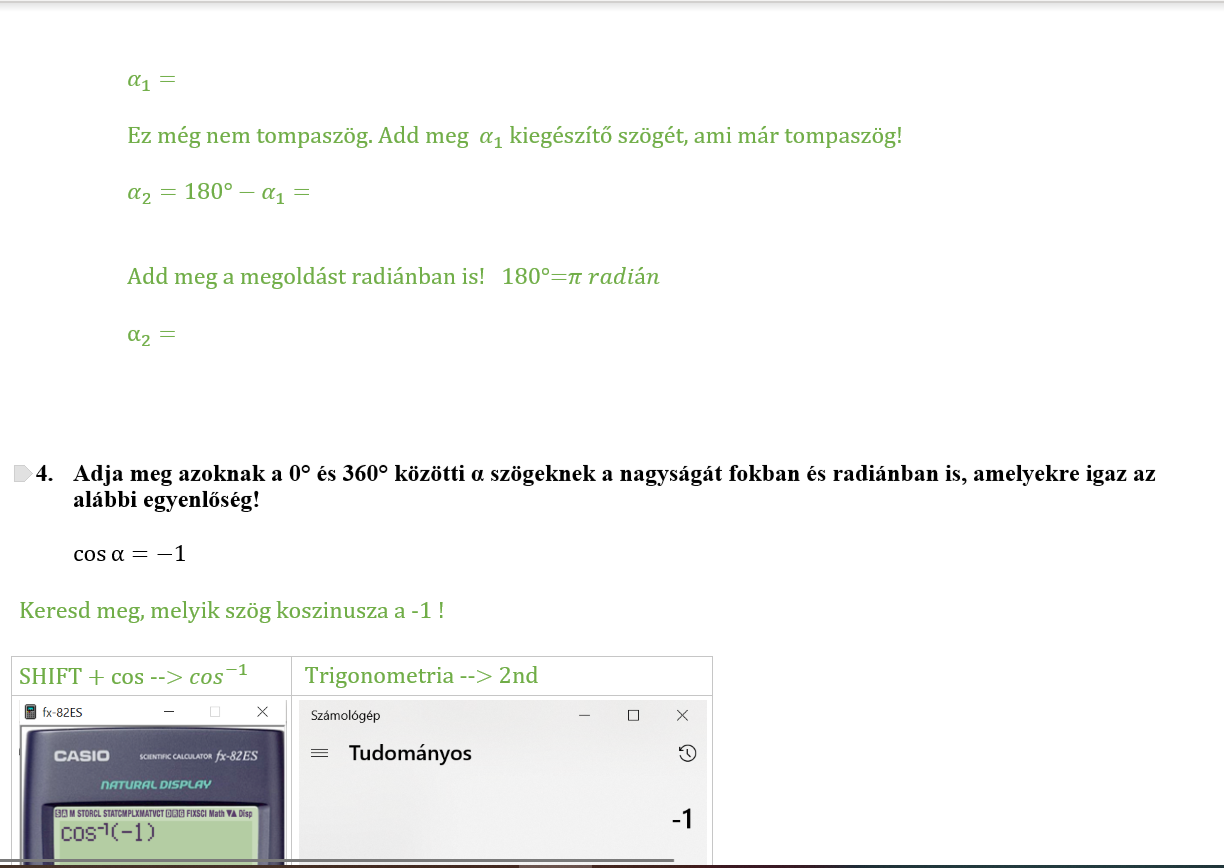
Task: Click the Tudományos mode title
Action: pyautogui.click(x=410, y=754)
